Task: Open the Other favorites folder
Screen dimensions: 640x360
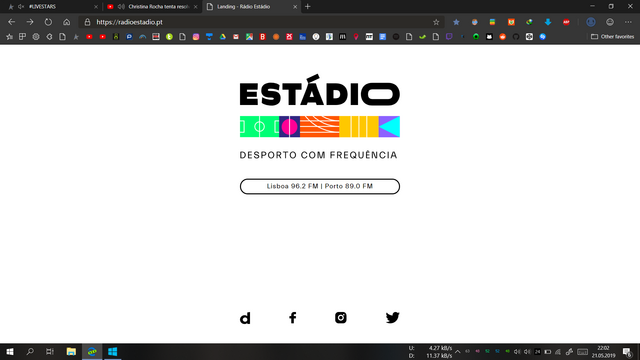Action: (x=613, y=37)
